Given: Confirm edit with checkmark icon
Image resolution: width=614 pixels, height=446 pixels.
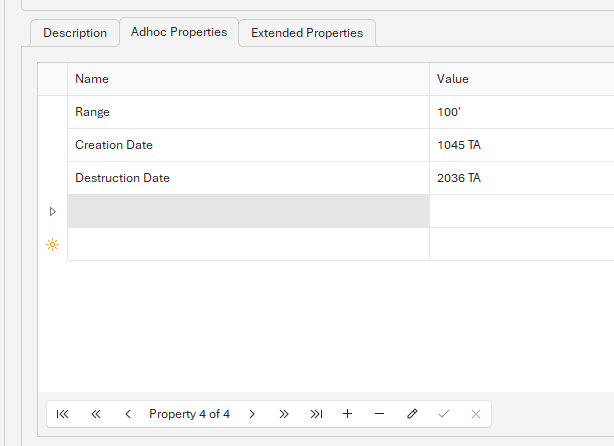Looking at the screenshot, I should pyautogui.click(x=444, y=414).
